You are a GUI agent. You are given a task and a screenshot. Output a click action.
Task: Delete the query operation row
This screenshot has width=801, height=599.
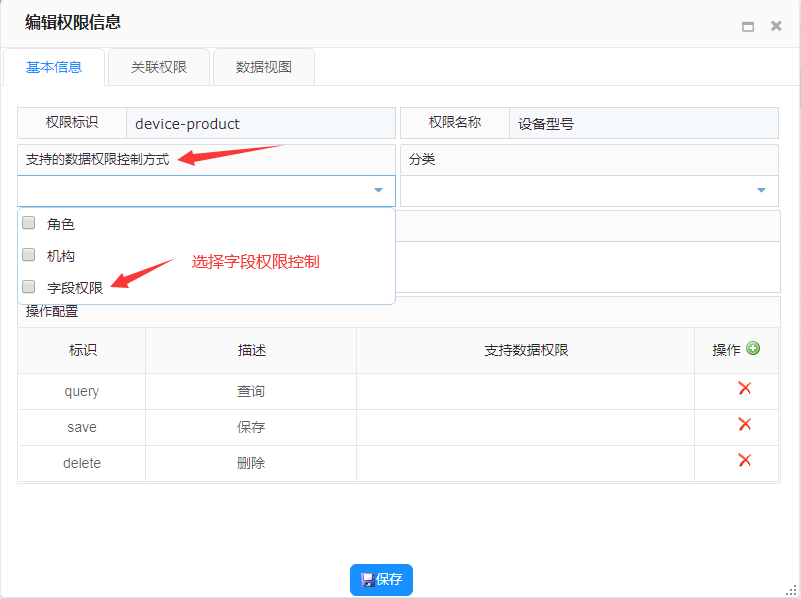[x=745, y=388]
